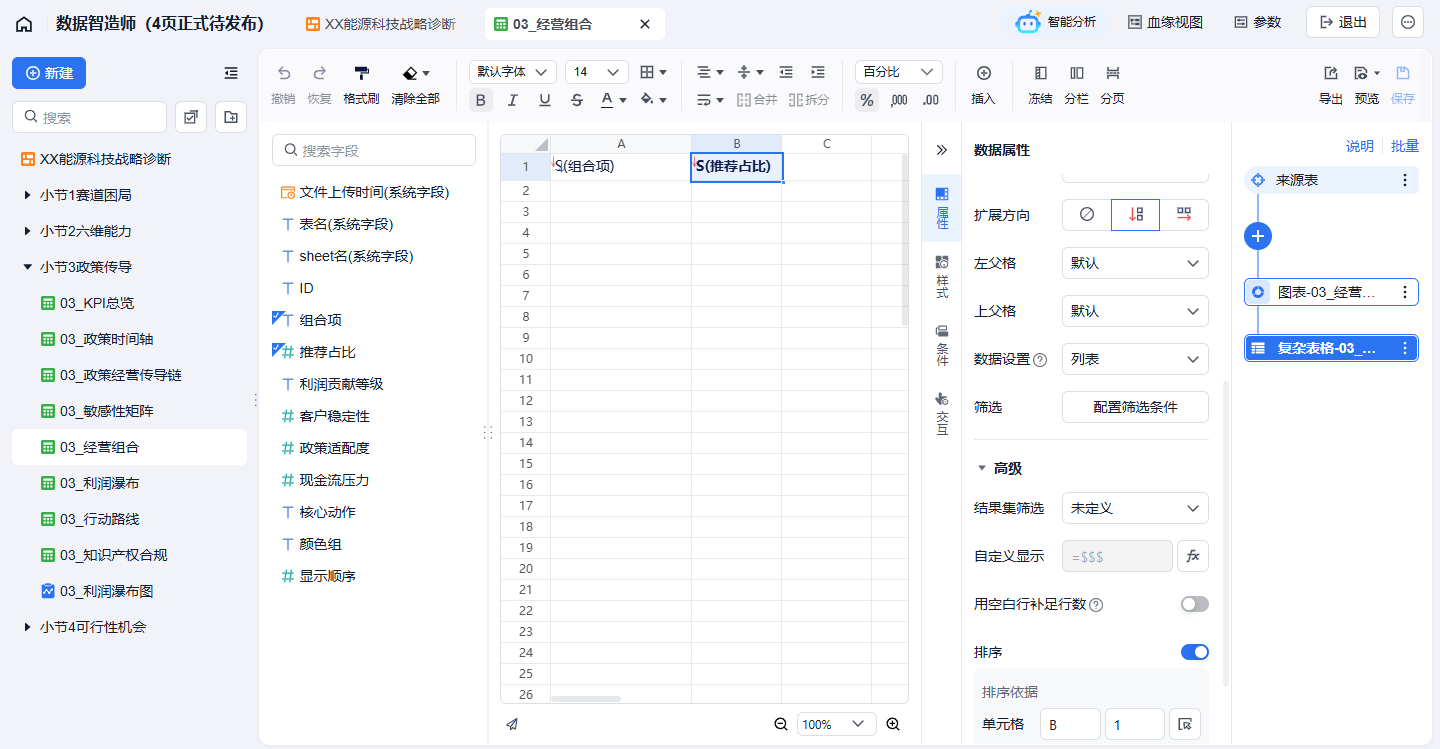Open the 默认字体 font dropdown
This screenshot has height=749, width=1440.
513,72
